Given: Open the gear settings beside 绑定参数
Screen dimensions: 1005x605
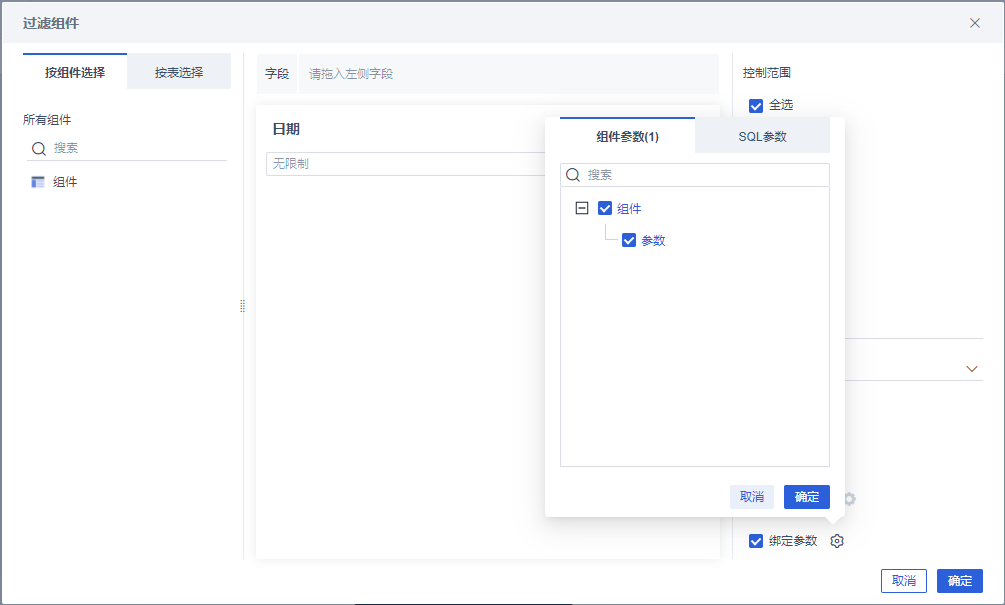Looking at the screenshot, I should pyautogui.click(x=838, y=541).
